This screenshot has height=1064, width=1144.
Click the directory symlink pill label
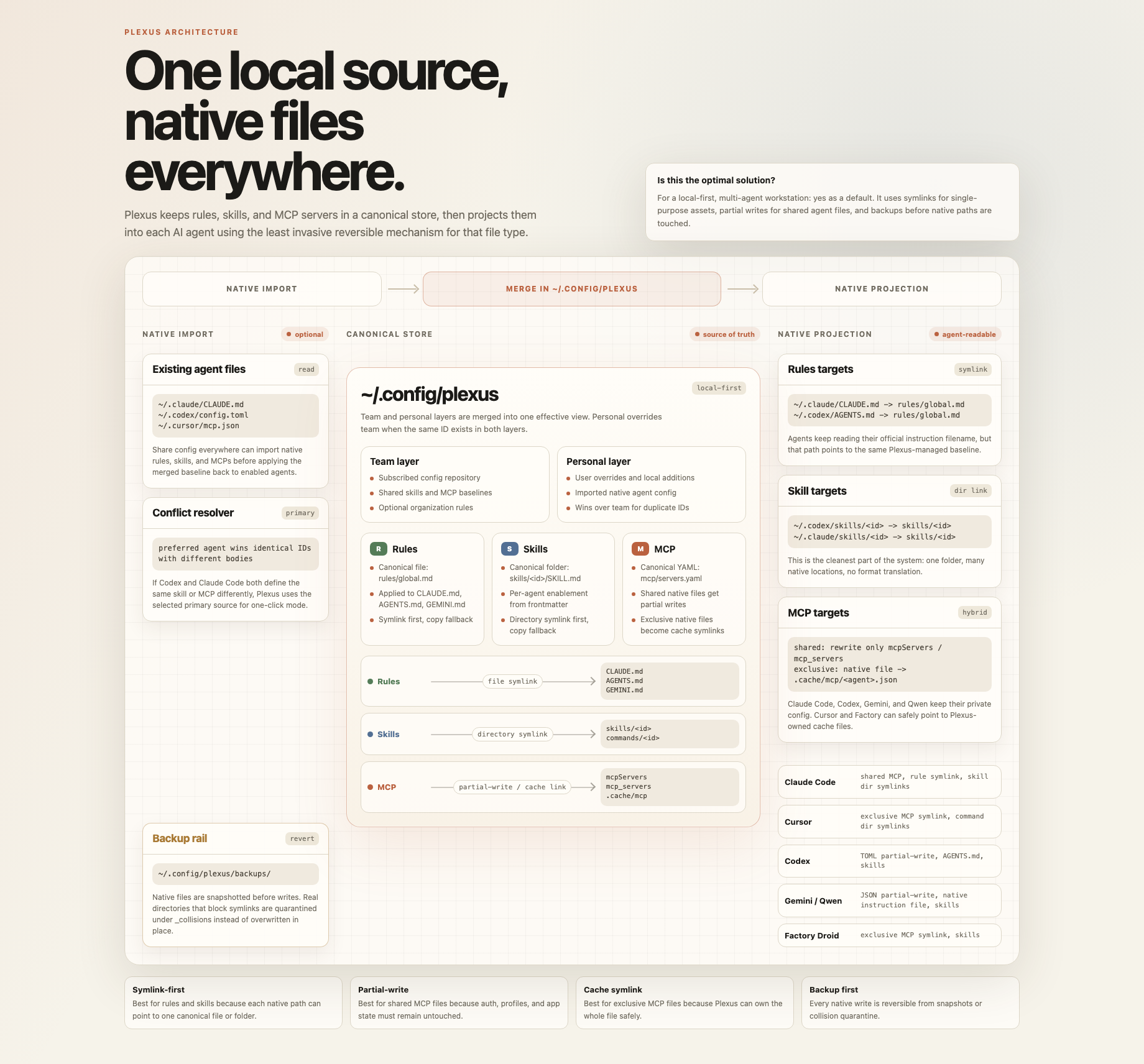512,734
